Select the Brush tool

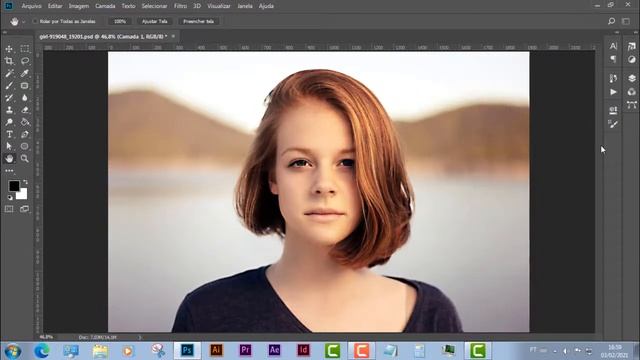pos(9,86)
